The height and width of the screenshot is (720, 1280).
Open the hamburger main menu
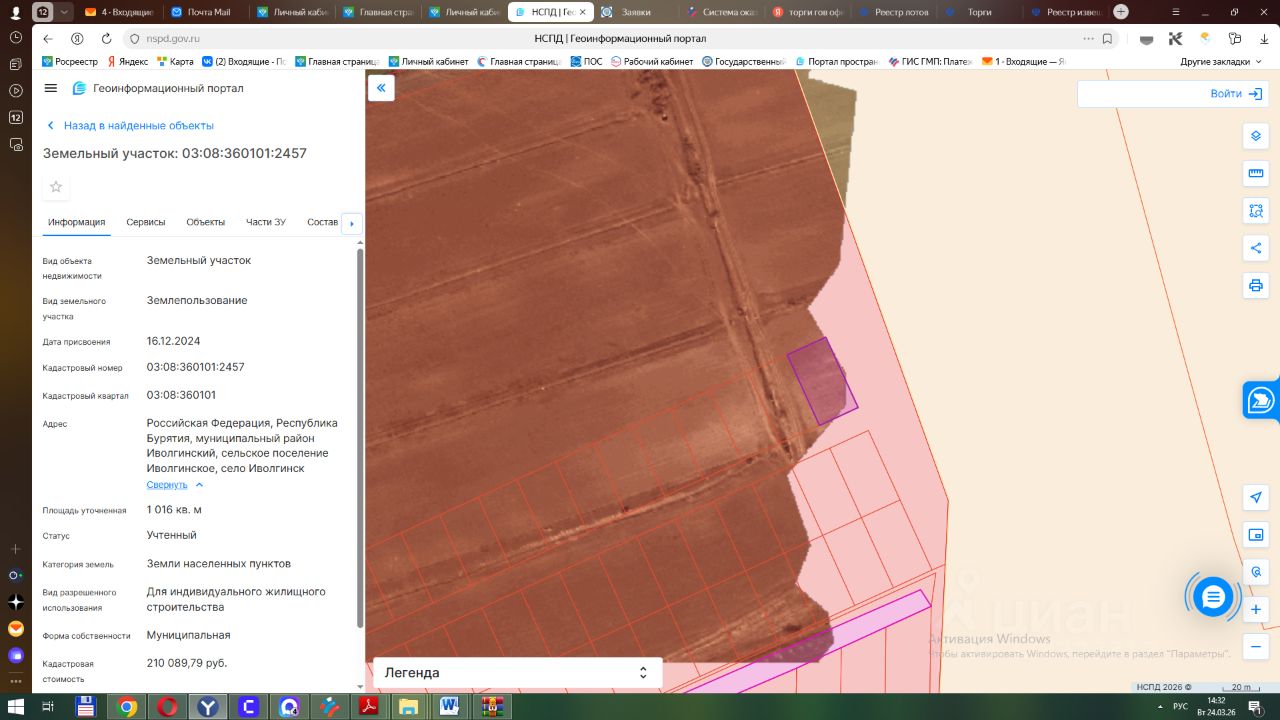pyautogui.click(x=51, y=88)
